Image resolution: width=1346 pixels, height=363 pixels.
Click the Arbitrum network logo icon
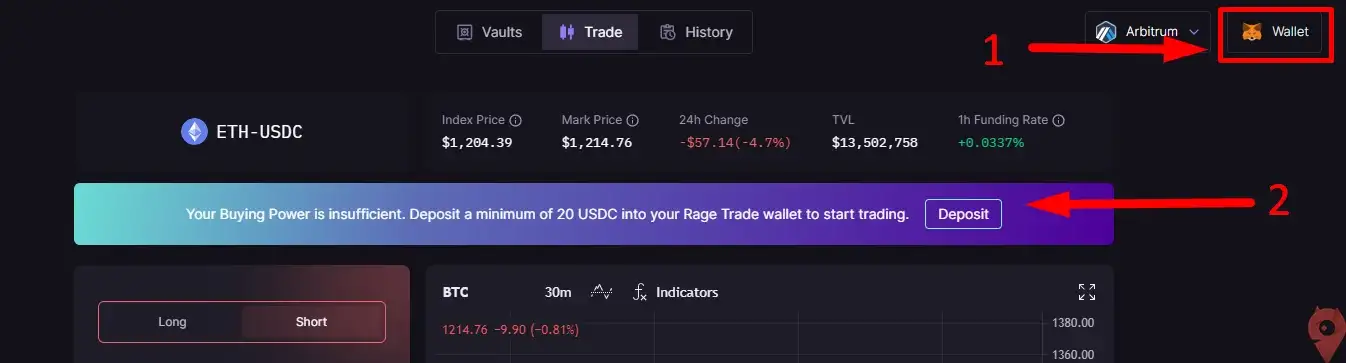(1106, 32)
